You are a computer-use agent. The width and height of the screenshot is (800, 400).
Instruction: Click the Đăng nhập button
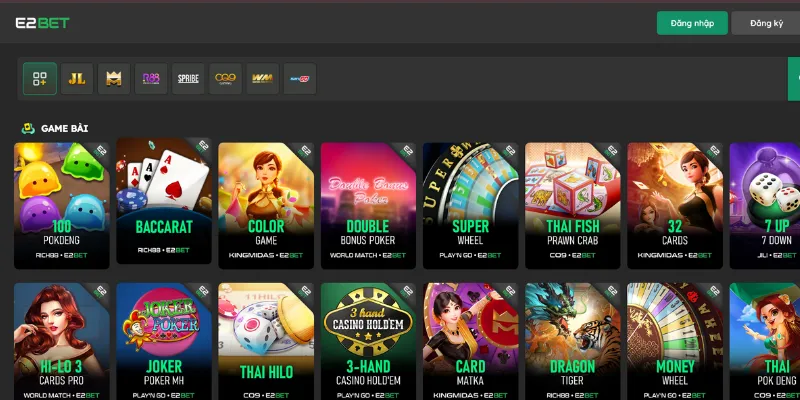click(x=692, y=23)
